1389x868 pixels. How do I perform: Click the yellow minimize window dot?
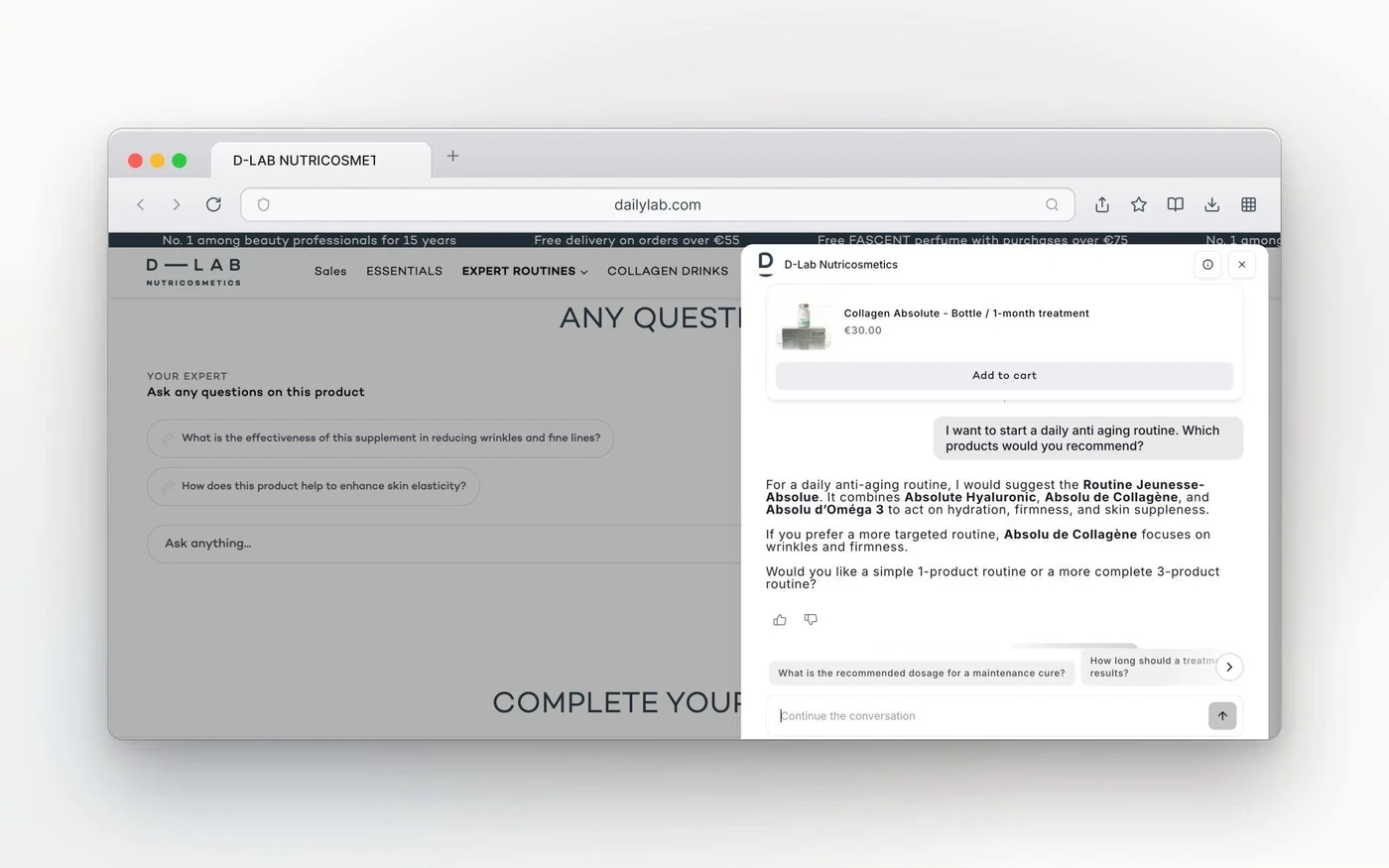157,161
